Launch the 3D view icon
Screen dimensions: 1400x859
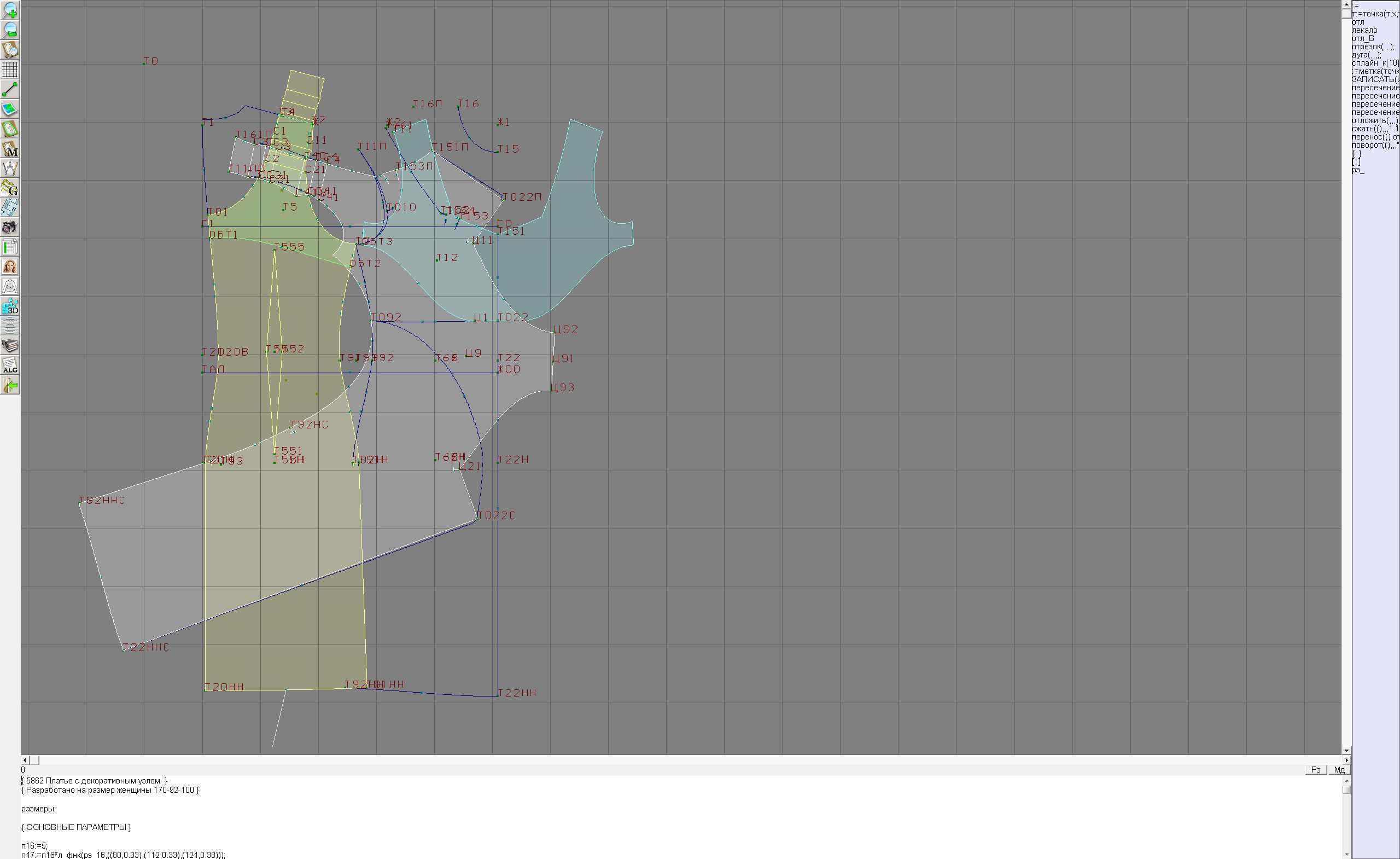[10, 306]
